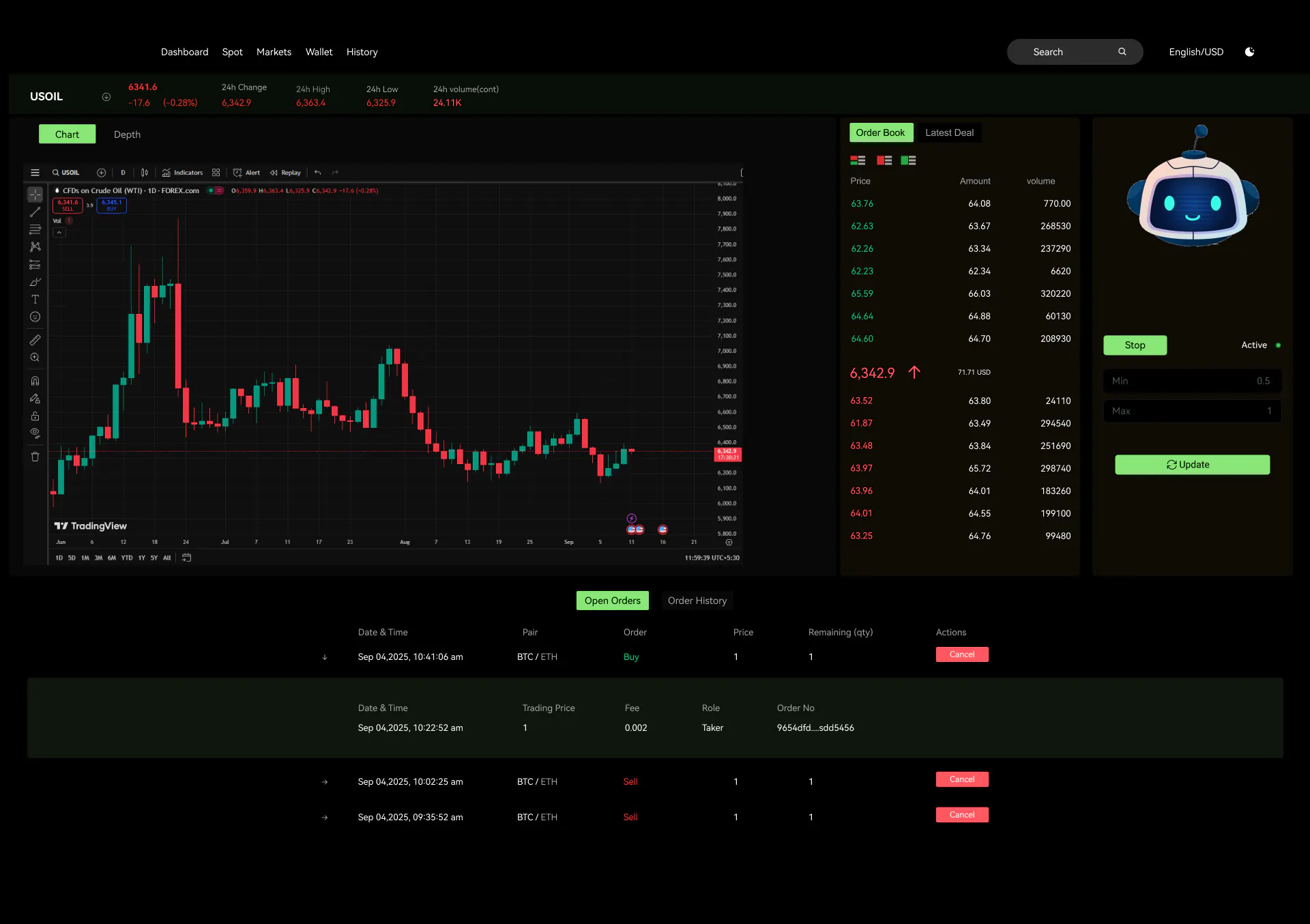Open the Wallet page
The width and height of the screenshot is (1310, 924).
coord(319,52)
